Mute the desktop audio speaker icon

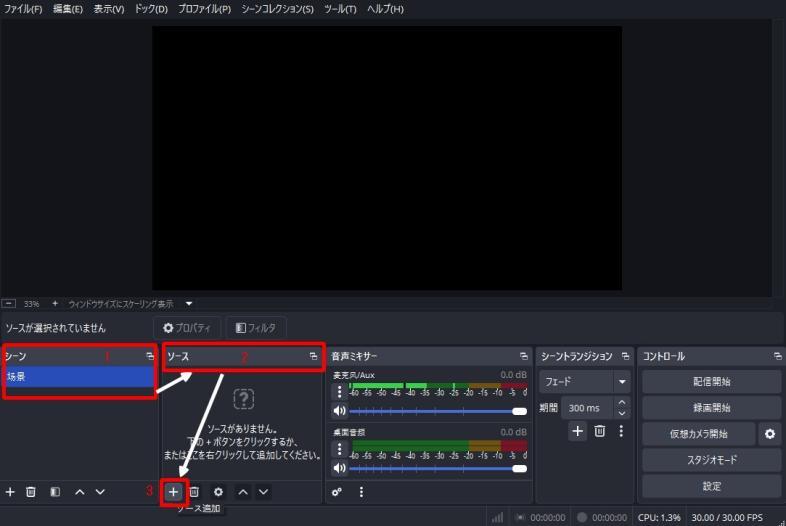click(339, 468)
